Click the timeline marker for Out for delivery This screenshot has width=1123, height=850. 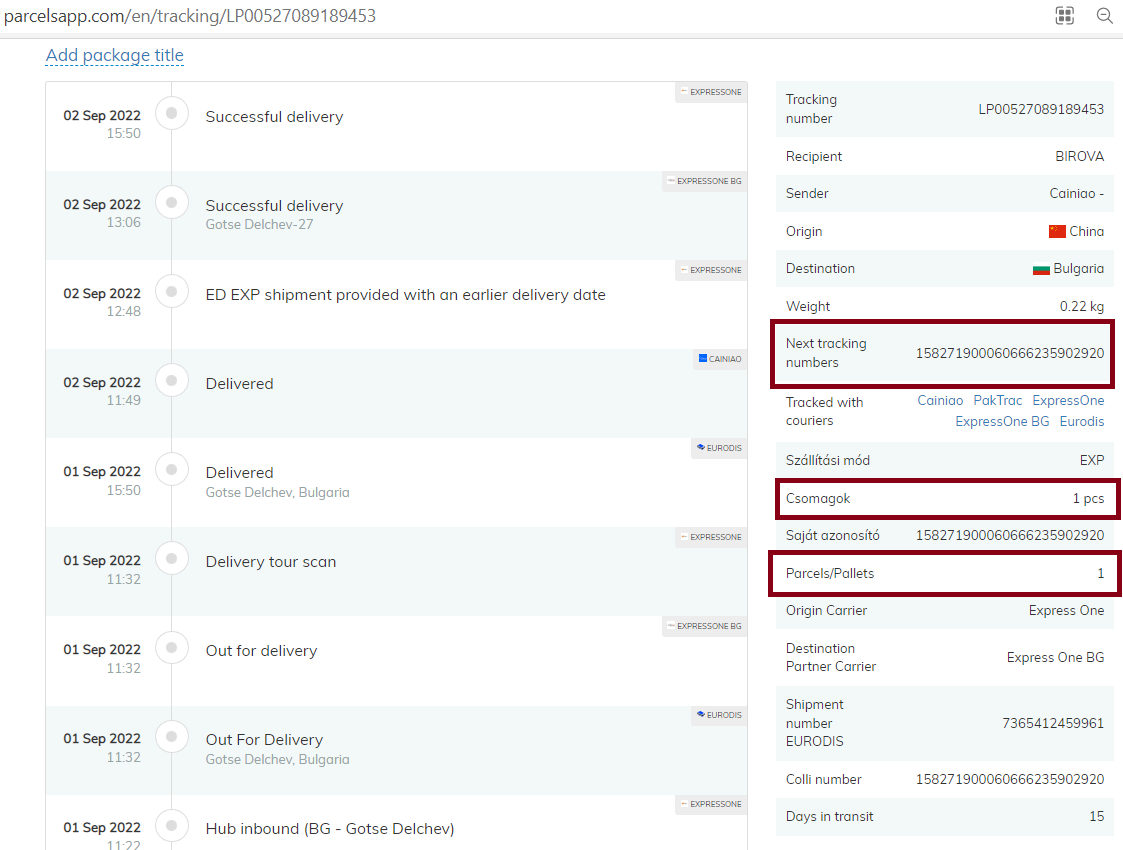point(172,648)
